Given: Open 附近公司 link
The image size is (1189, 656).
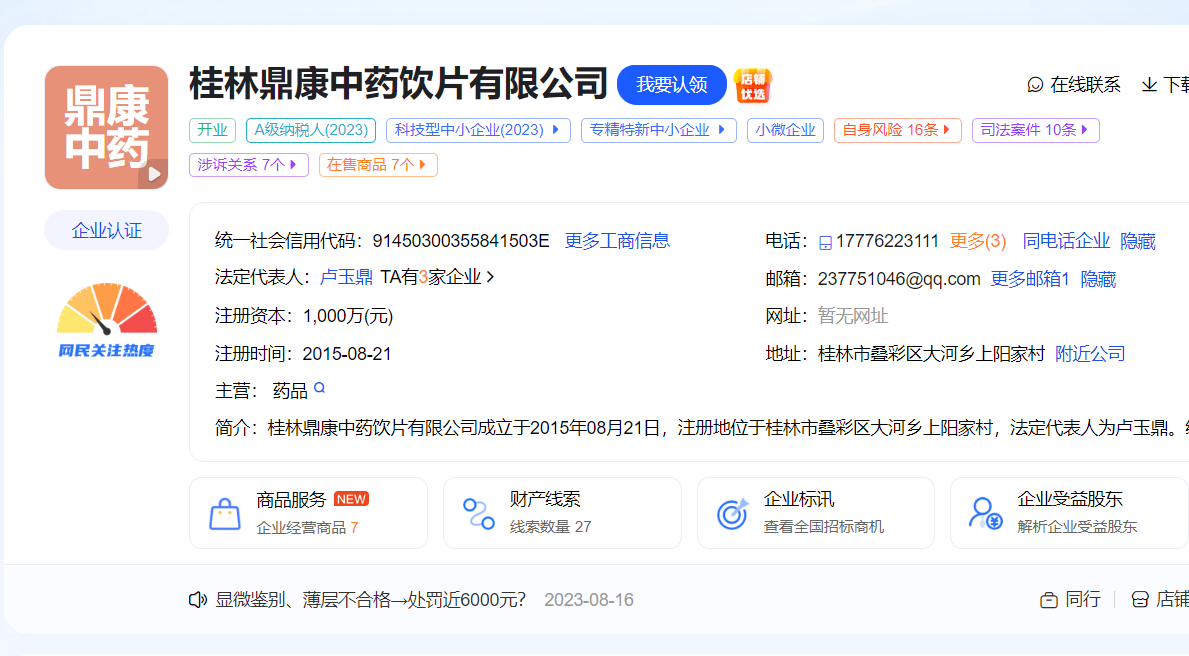Looking at the screenshot, I should (1090, 353).
